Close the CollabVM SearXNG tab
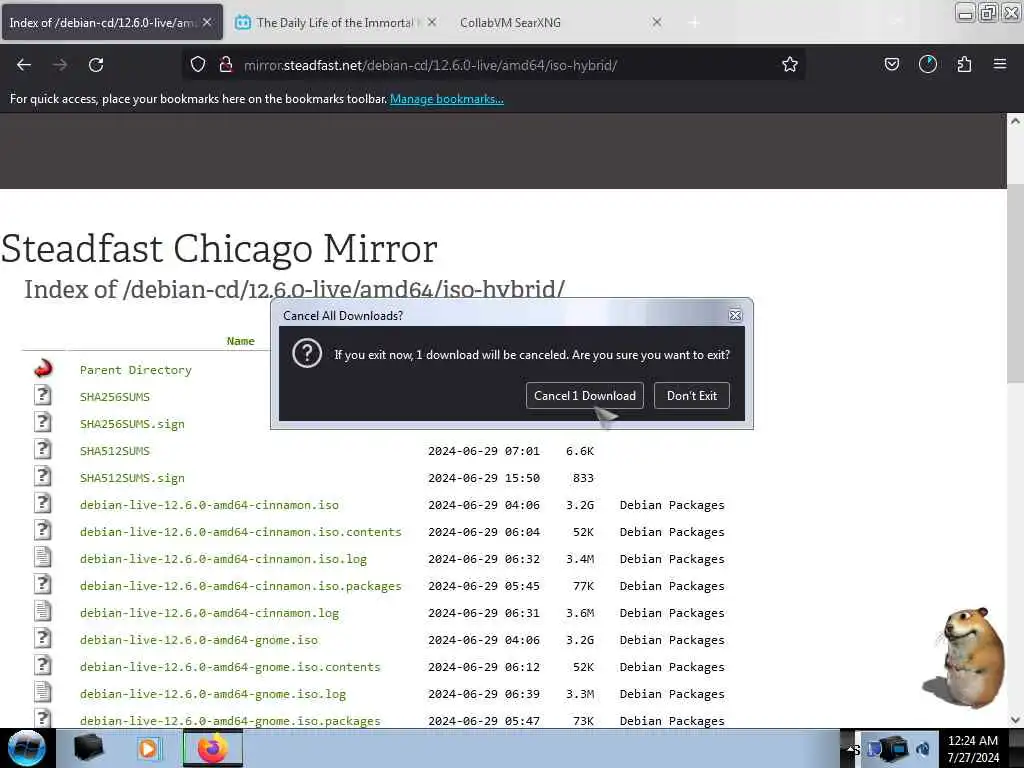This screenshot has height=768, width=1024. [x=657, y=22]
